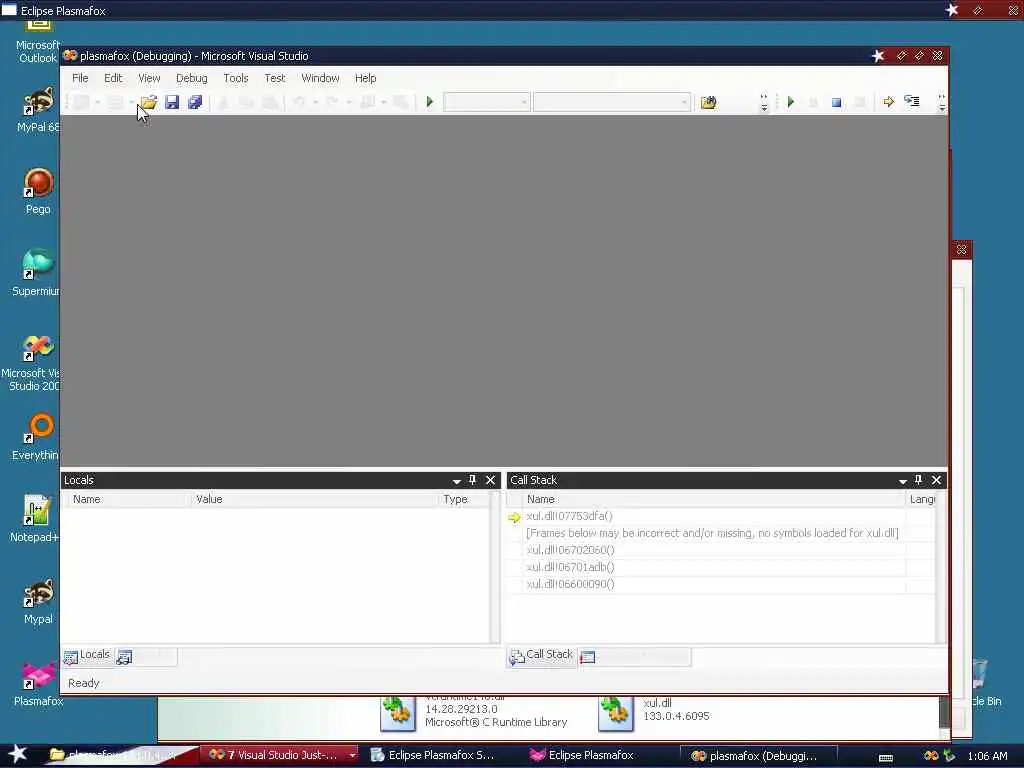The height and width of the screenshot is (768, 1024).
Task: Select the frames may be incorrect message row
Action: (x=712, y=533)
